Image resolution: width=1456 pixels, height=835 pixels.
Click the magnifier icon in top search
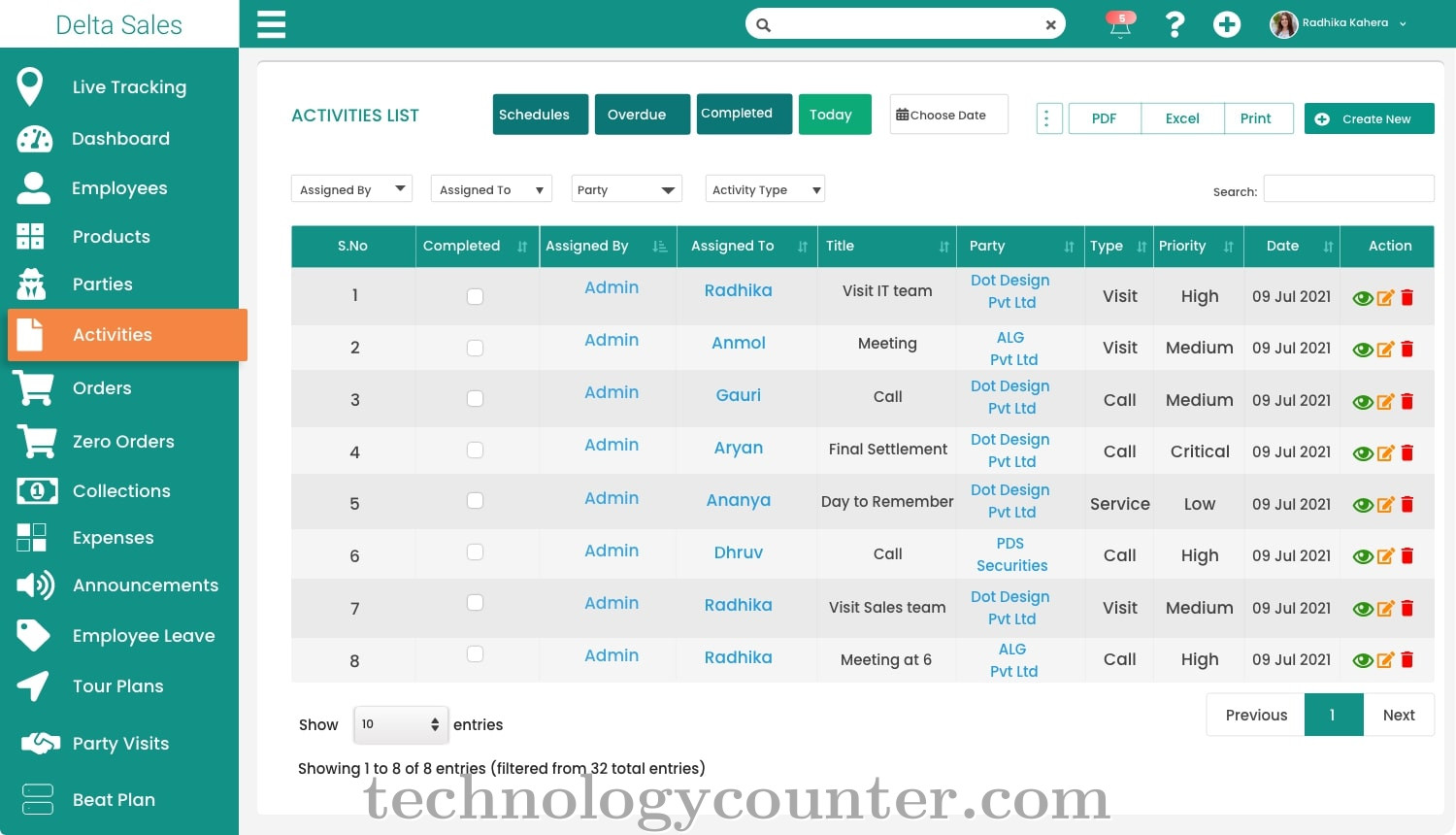(x=764, y=25)
